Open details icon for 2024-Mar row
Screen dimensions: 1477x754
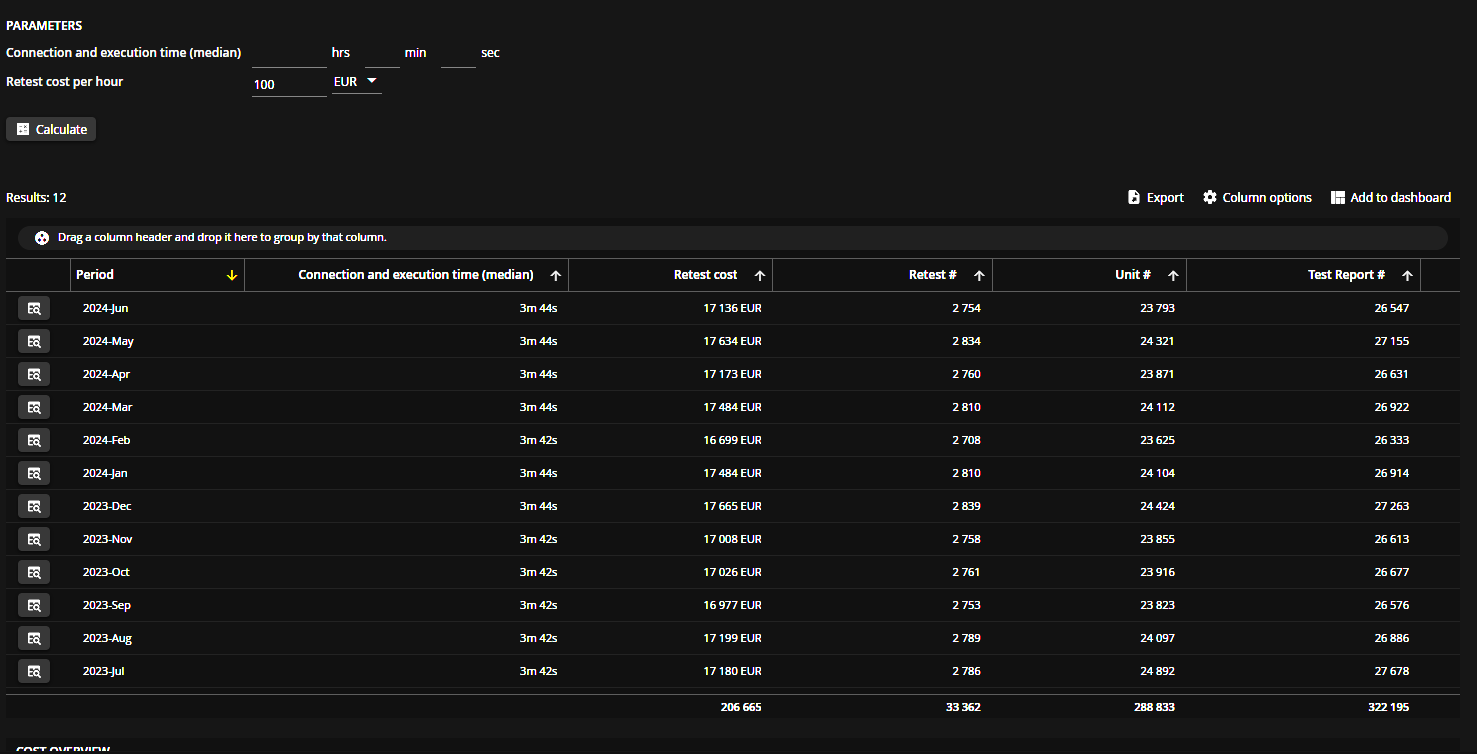34,407
